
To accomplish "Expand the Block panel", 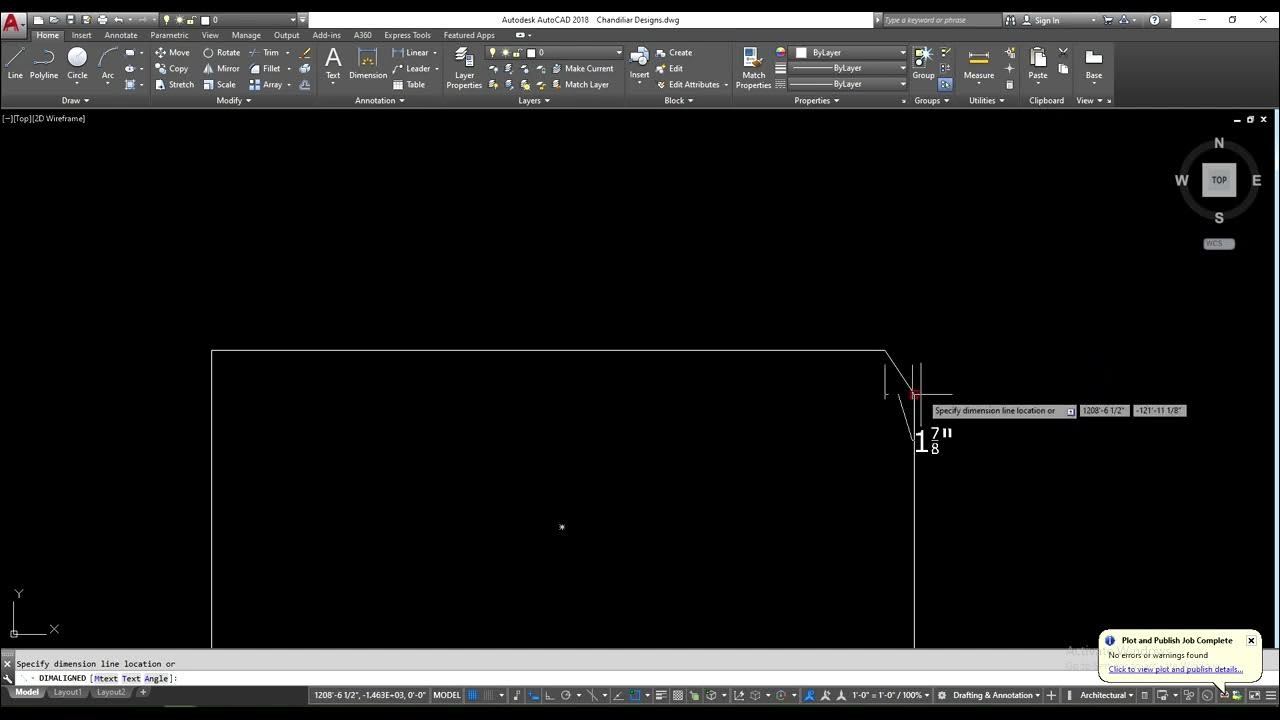I will [x=679, y=100].
